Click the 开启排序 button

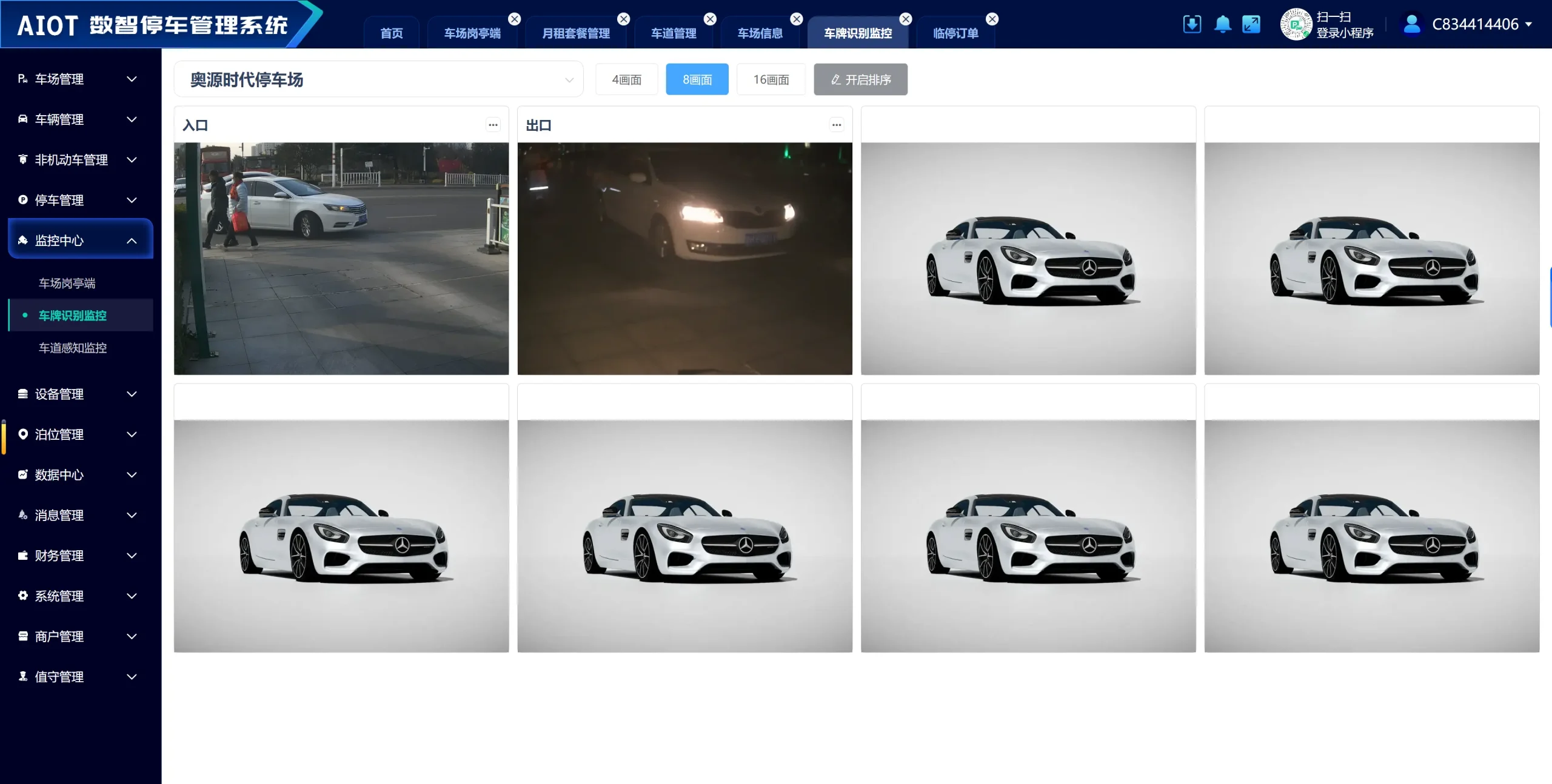coord(860,79)
